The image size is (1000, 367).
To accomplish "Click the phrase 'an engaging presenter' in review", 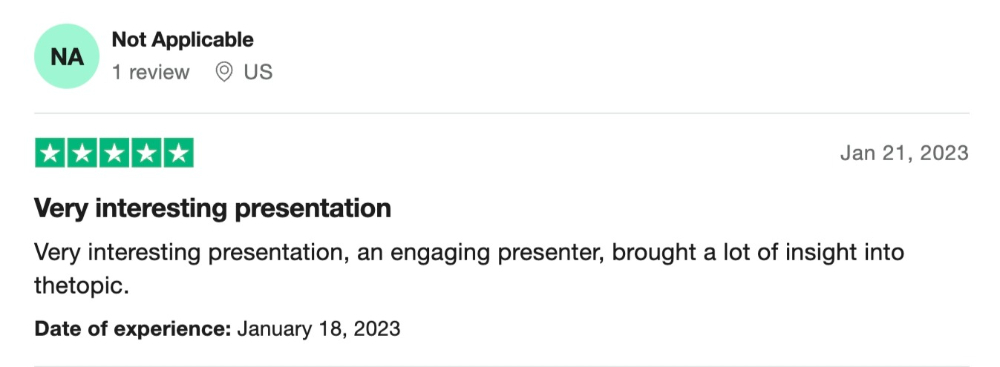I will click(x=479, y=252).
